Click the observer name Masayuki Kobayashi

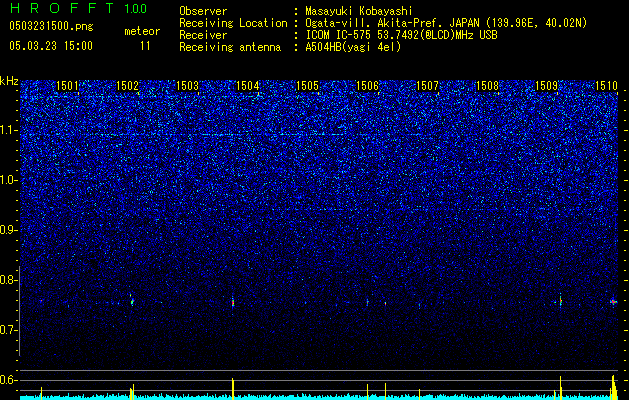(359, 11)
